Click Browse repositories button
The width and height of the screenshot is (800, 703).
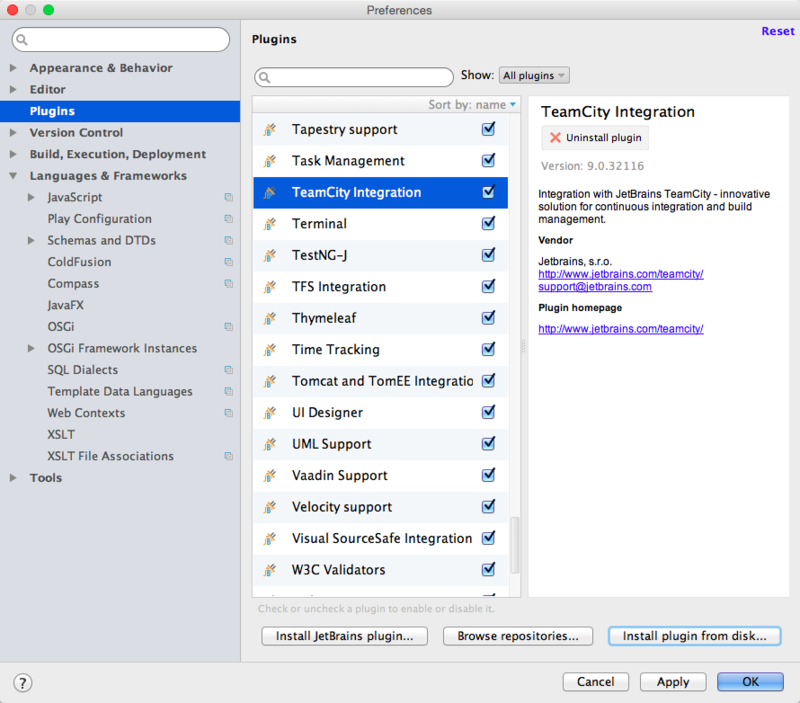click(x=518, y=636)
